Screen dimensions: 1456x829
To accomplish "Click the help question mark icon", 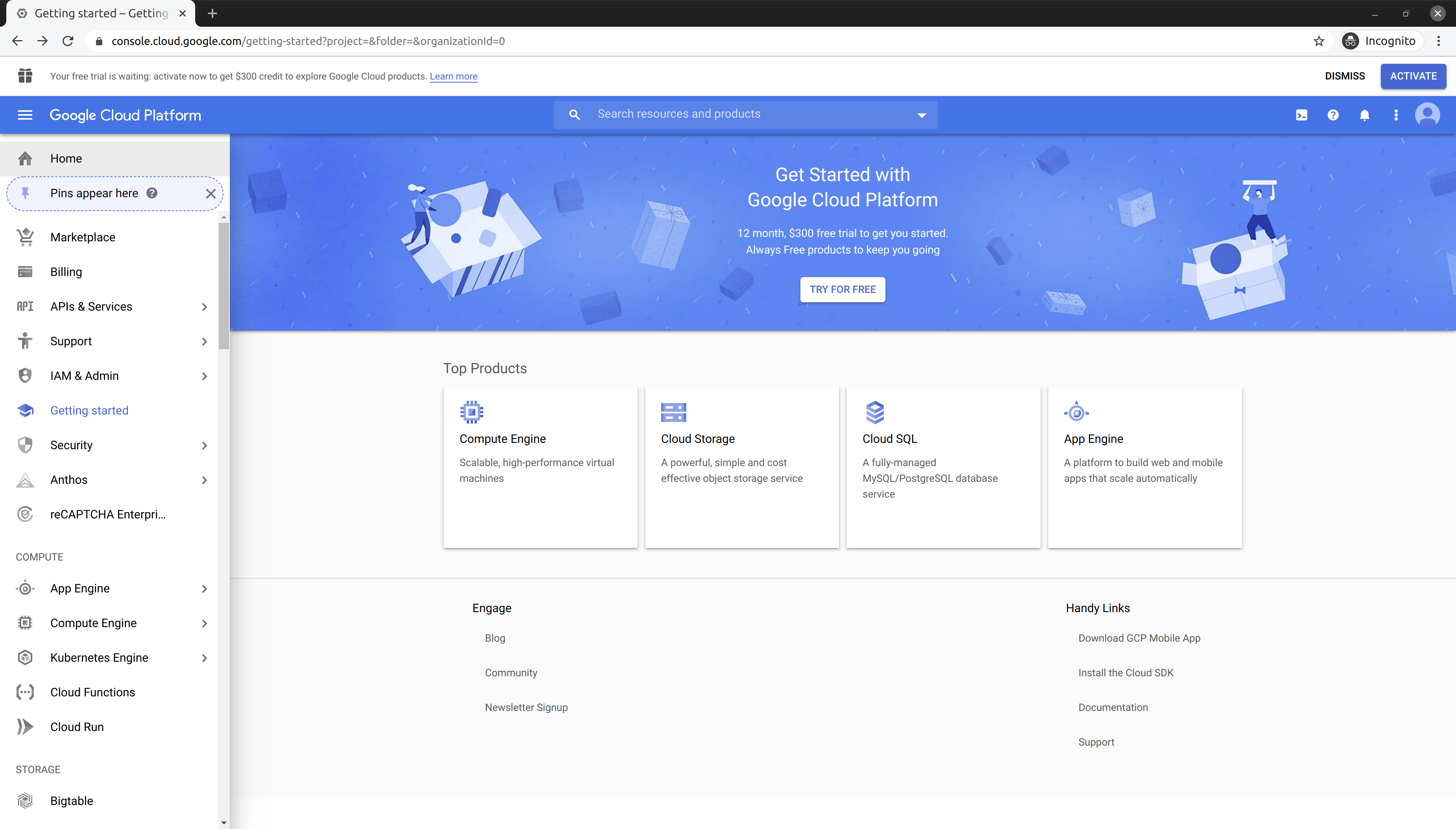I will 1332,115.
